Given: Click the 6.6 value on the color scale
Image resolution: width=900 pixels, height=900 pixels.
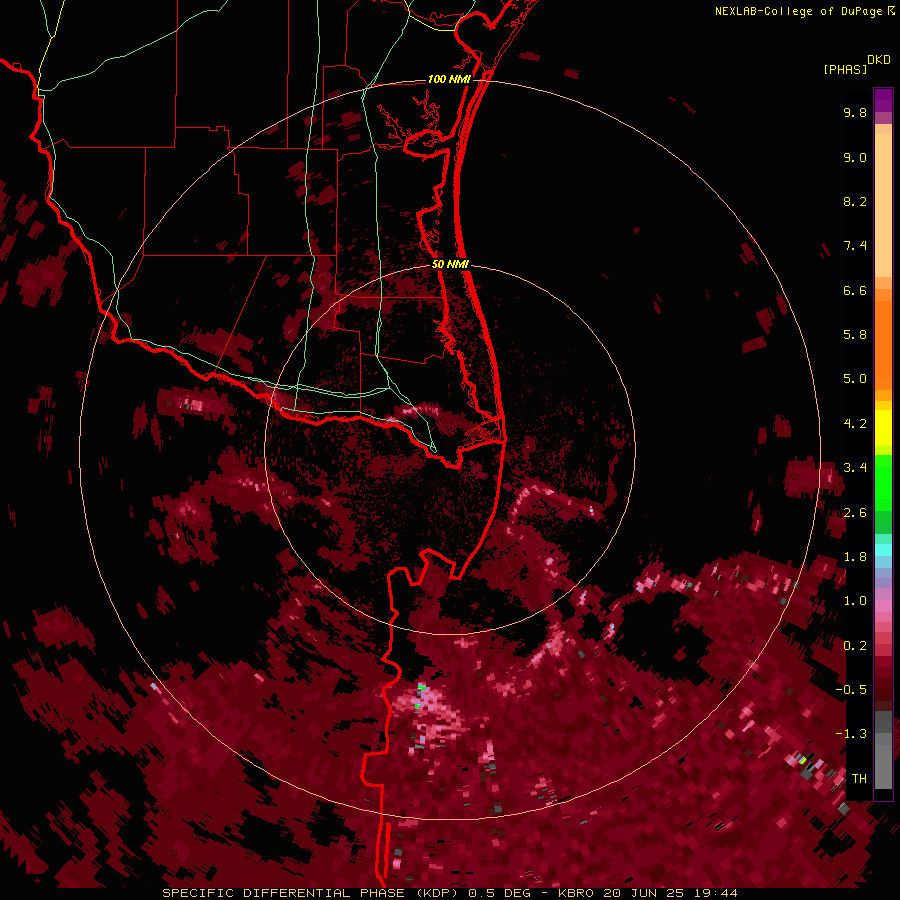Looking at the screenshot, I should pyautogui.click(x=855, y=290).
